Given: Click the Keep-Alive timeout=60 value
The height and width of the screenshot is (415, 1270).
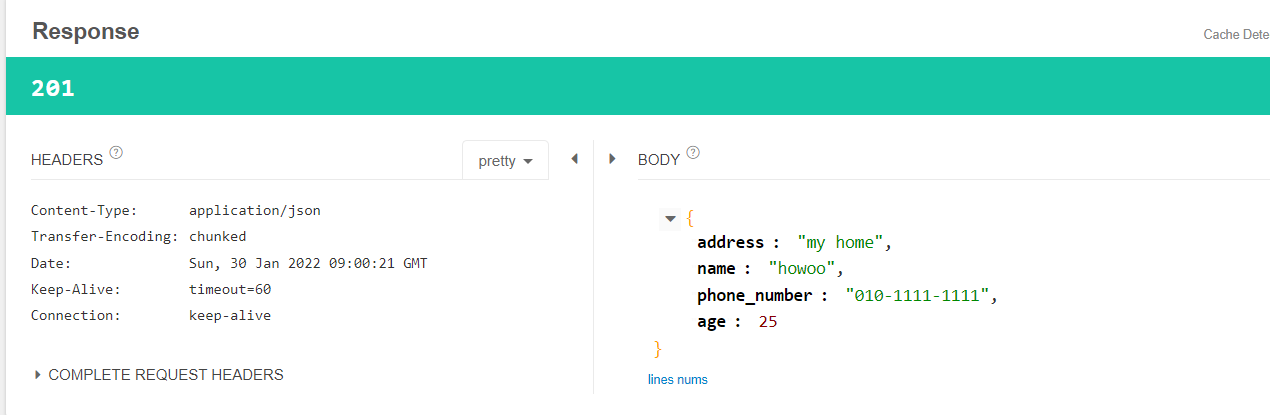Looking at the screenshot, I should point(230,289).
